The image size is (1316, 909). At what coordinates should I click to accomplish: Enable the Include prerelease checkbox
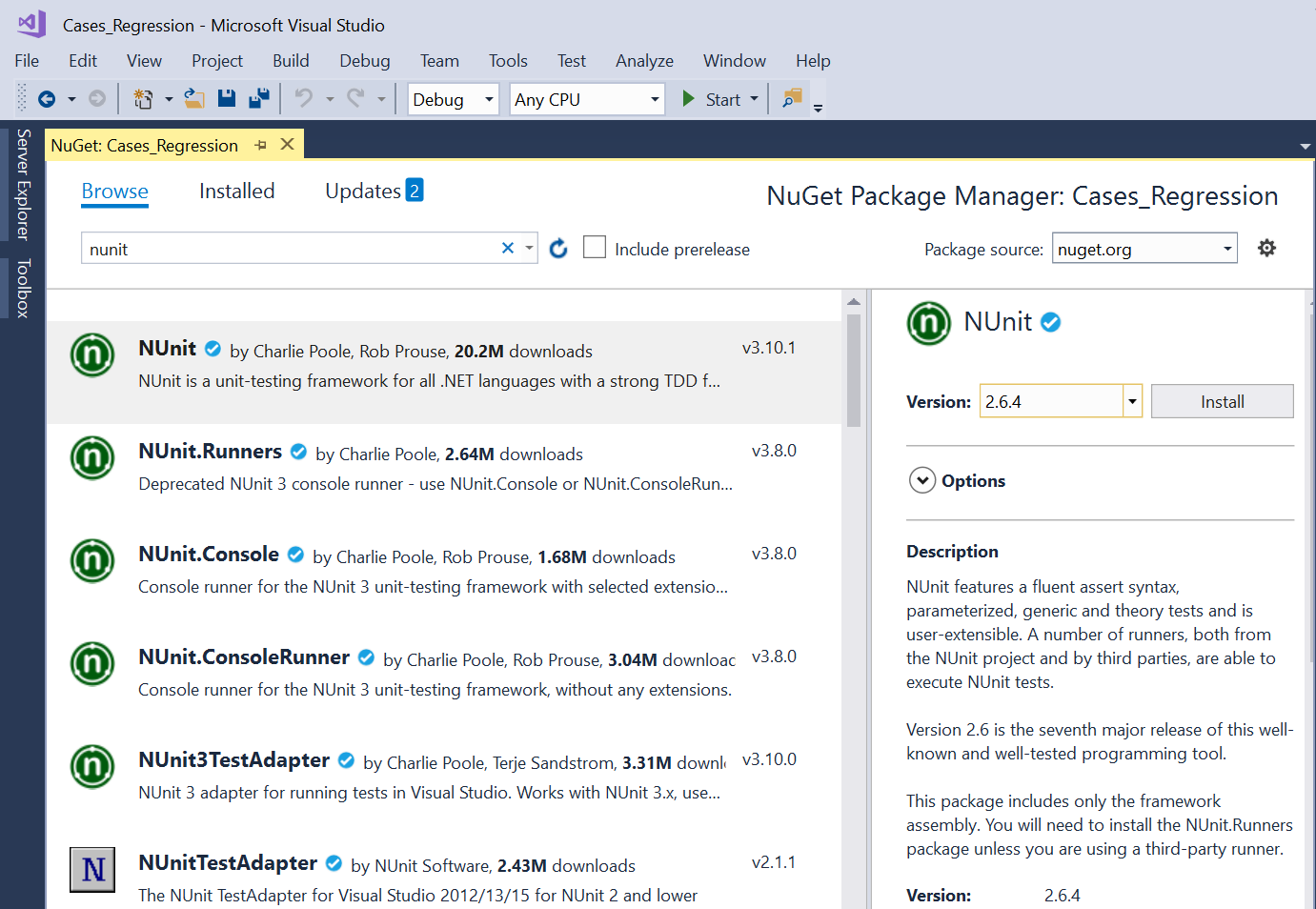tap(595, 248)
